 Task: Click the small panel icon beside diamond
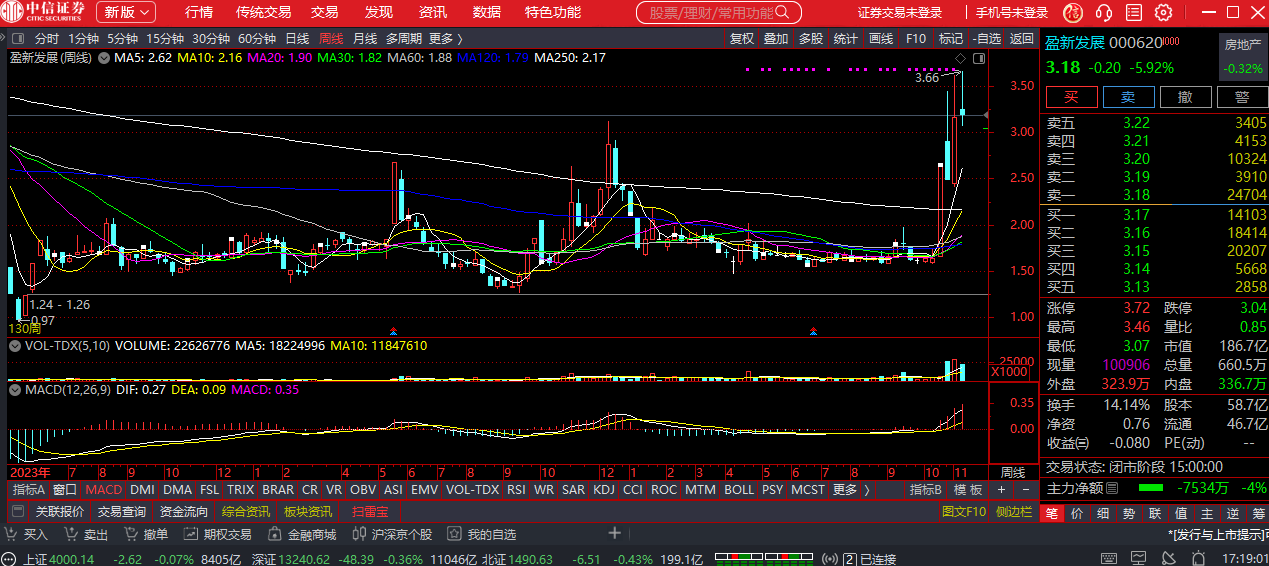tap(977, 59)
